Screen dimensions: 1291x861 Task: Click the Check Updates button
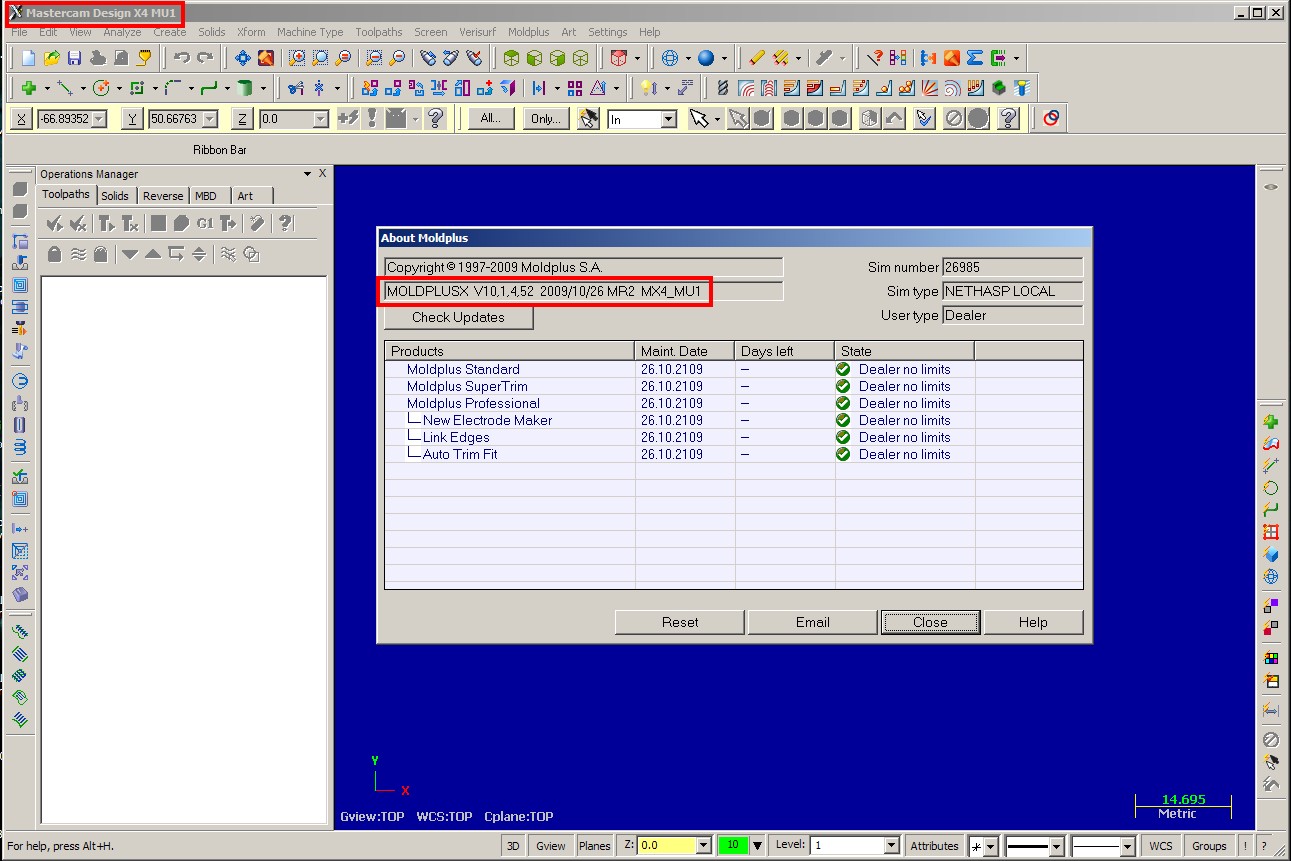point(458,317)
